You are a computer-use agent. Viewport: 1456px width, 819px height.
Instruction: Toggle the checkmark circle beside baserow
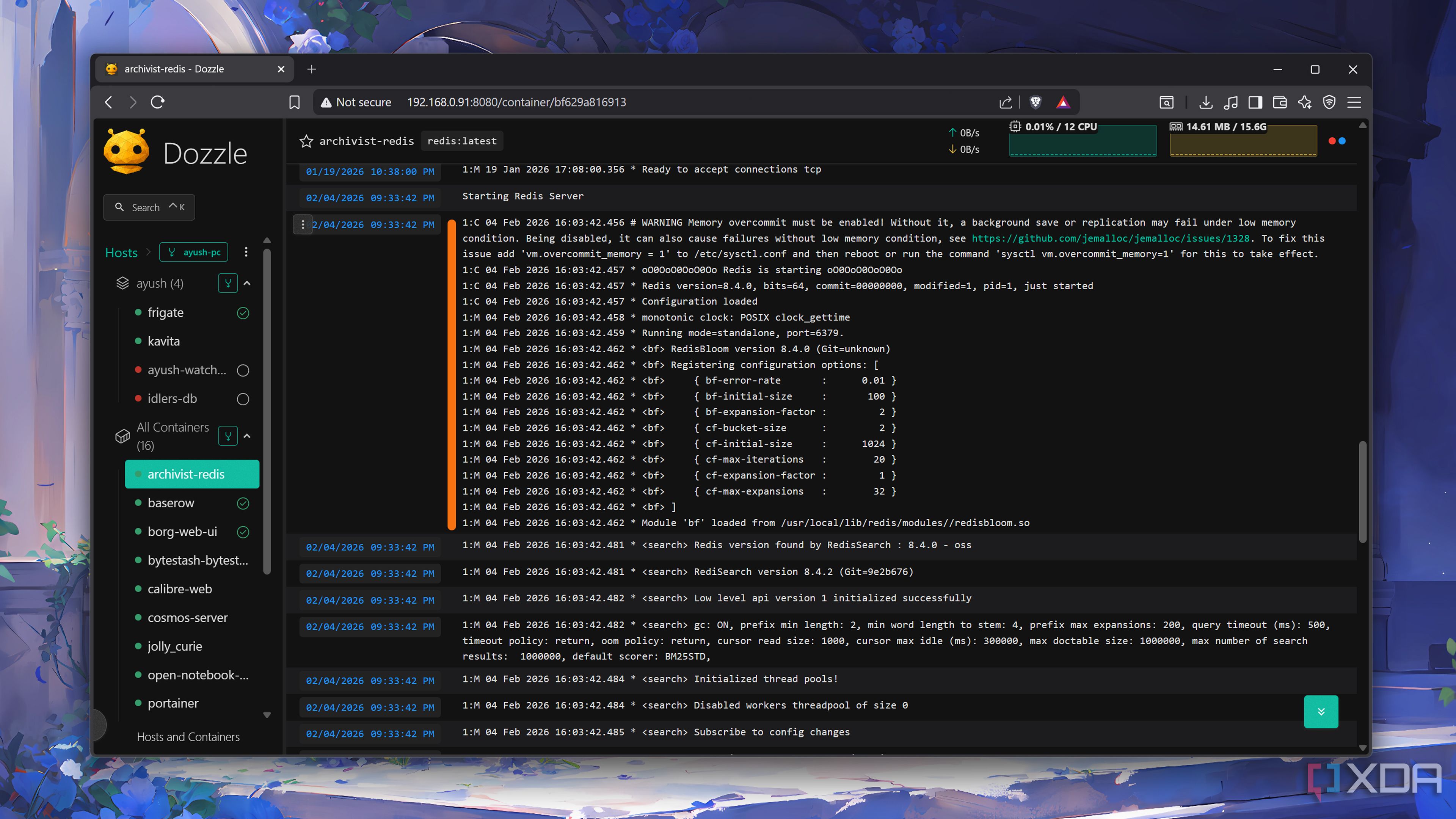pos(243,503)
